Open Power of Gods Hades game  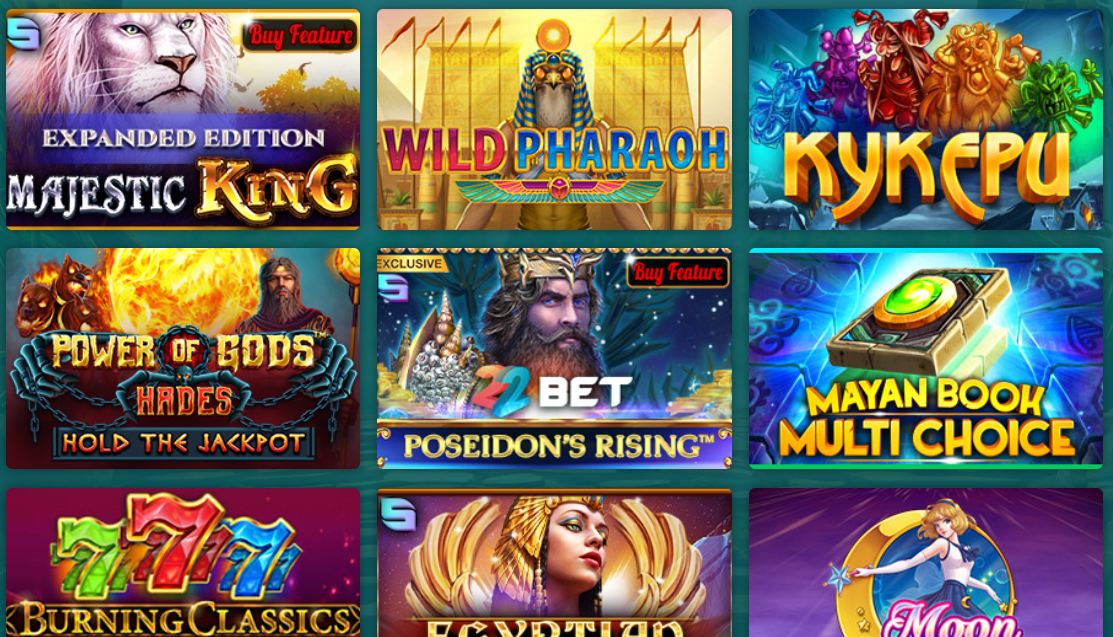click(x=183, y=359)
